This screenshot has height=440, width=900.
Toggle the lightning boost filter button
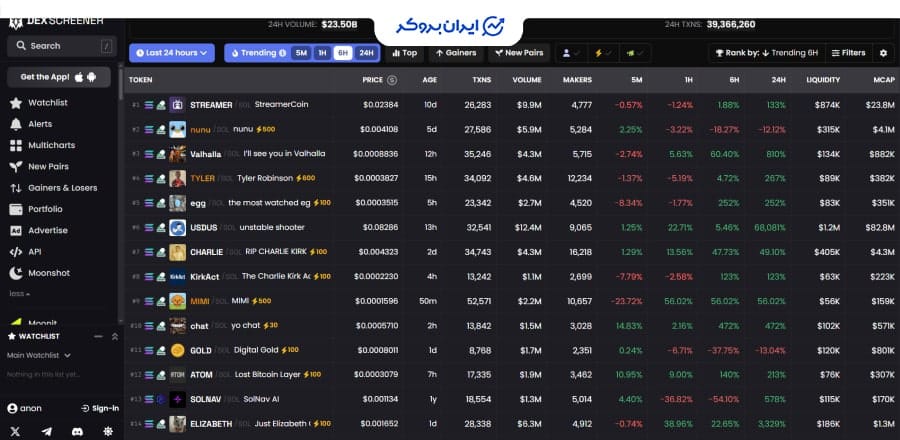[x=604, y=53]
